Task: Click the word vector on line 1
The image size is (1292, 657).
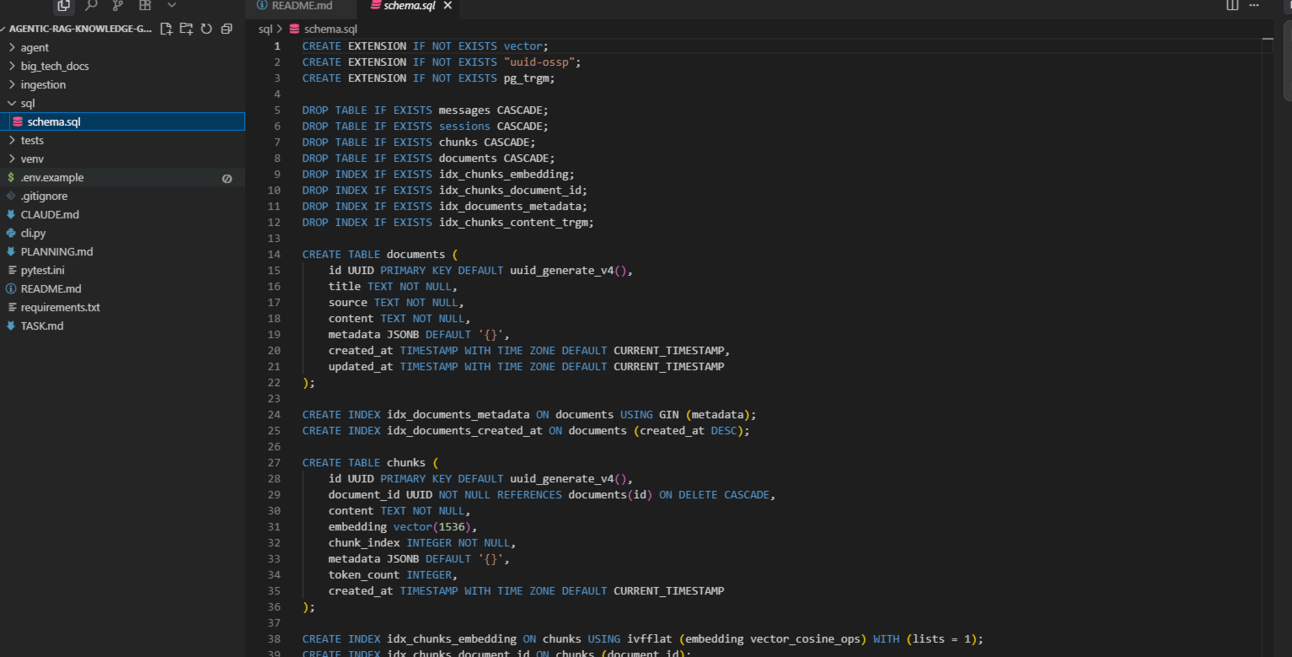Action: click(523, 46)
